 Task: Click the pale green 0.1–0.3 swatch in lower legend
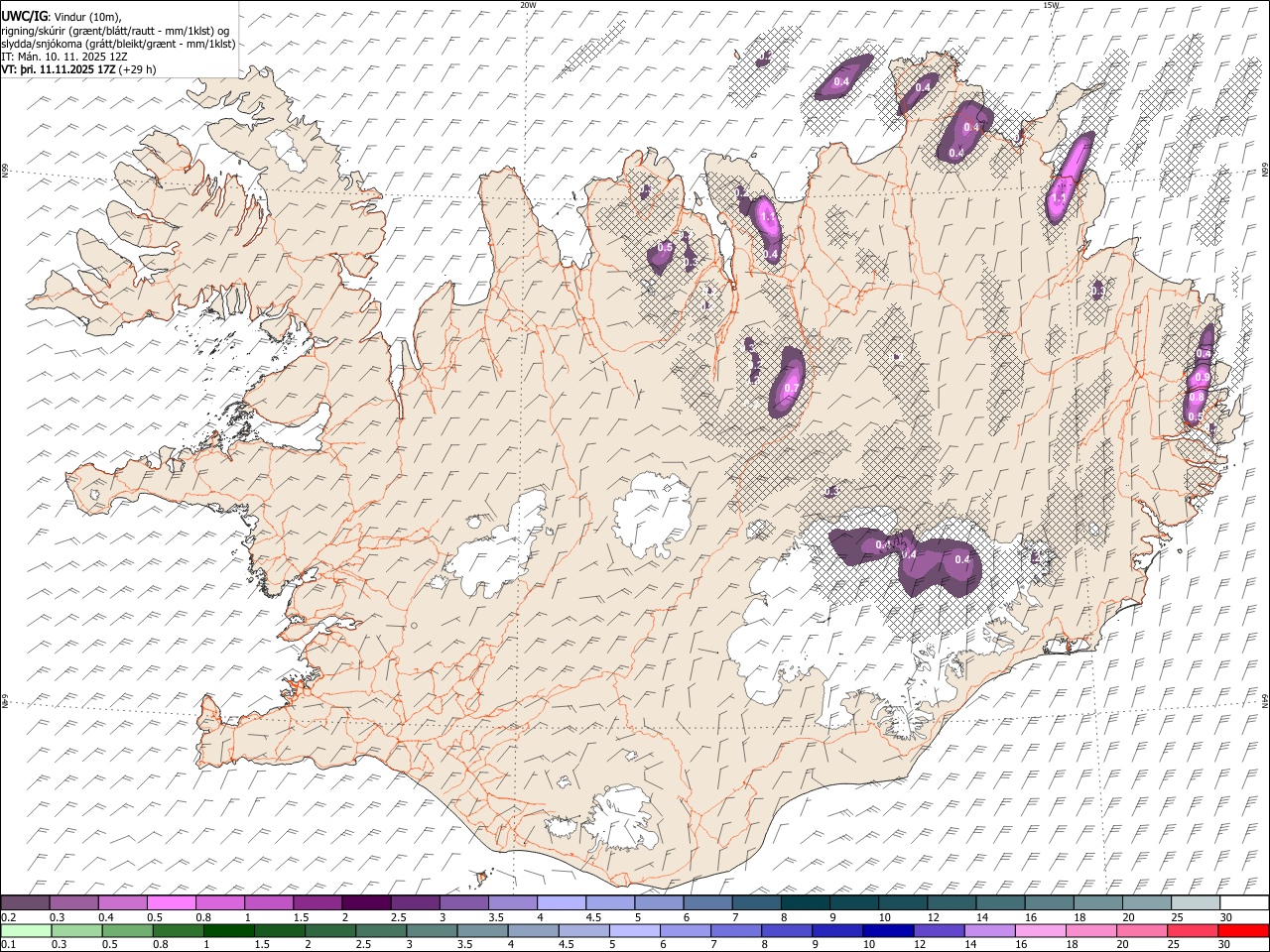click(x=26, y=931)
